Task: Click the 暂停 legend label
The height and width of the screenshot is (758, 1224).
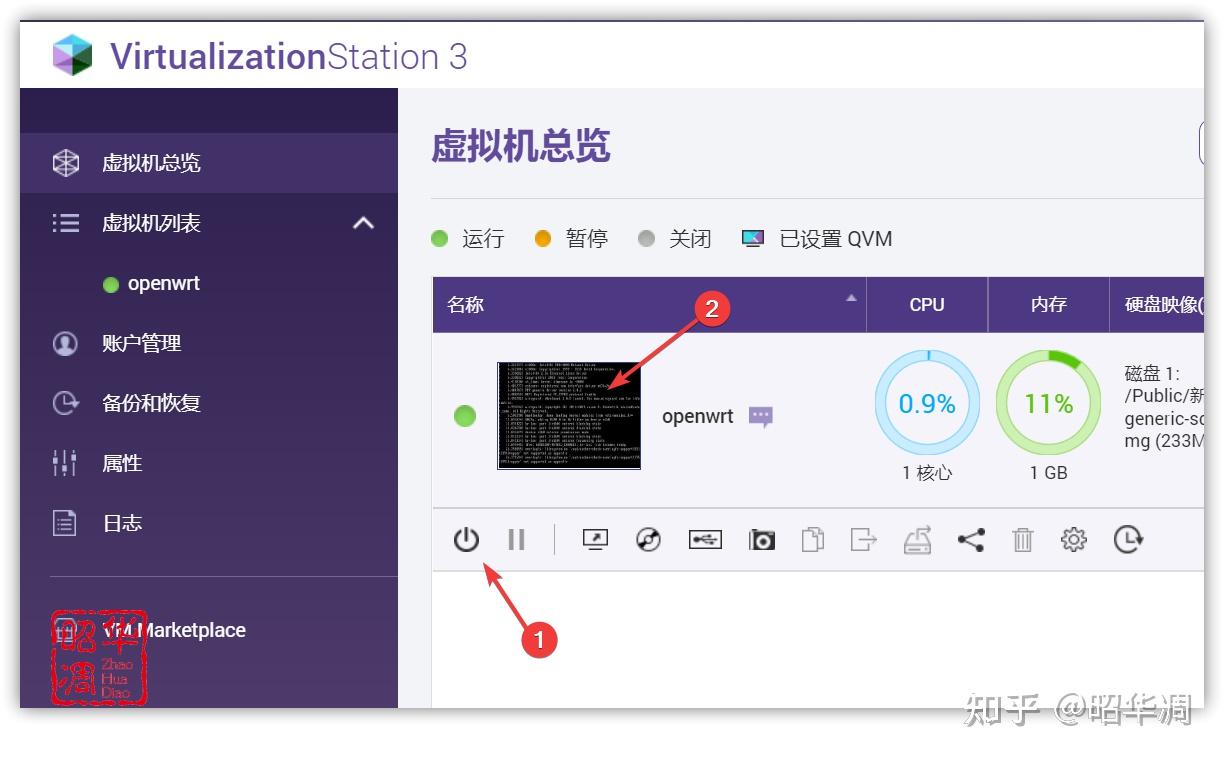Action: click(587, 239)
